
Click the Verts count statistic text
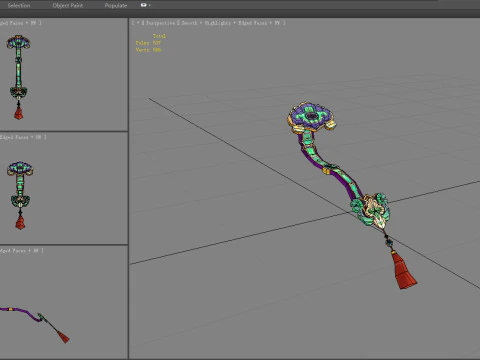click(148, 50)
